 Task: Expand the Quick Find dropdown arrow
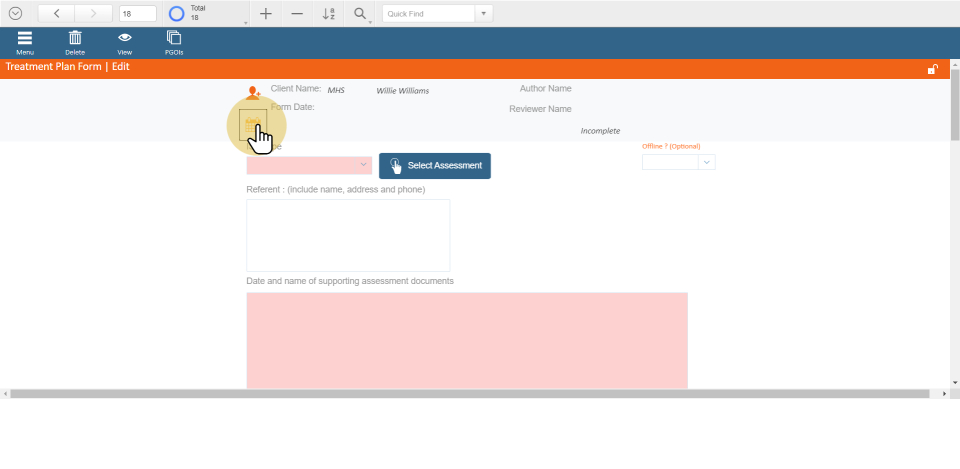pyautogui.click(x=485, y=14)
